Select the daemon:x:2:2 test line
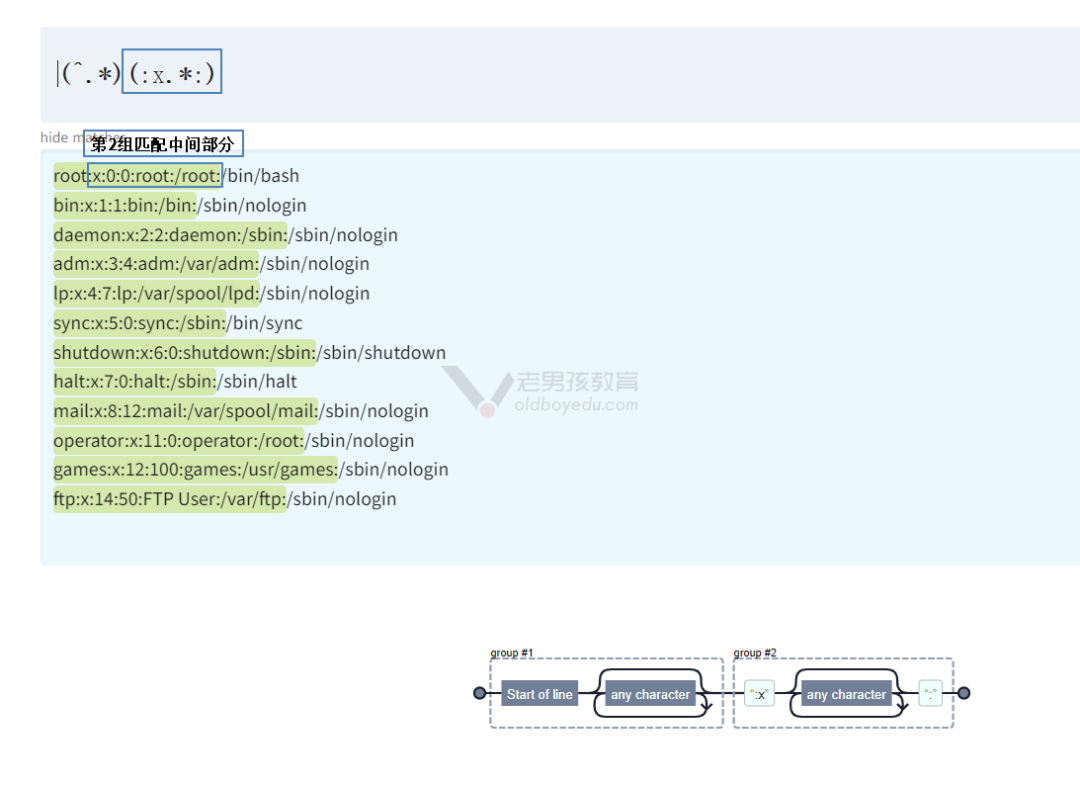 pos(225,235)
